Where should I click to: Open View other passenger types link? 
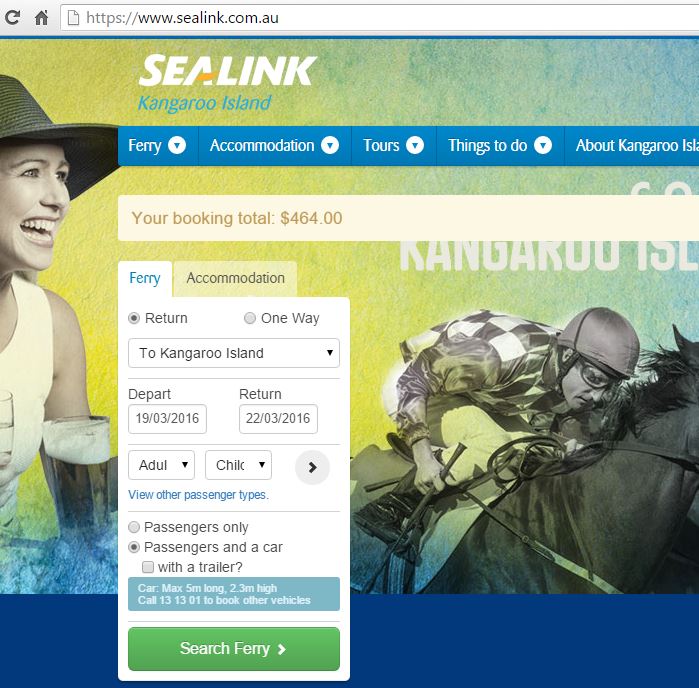198,495
